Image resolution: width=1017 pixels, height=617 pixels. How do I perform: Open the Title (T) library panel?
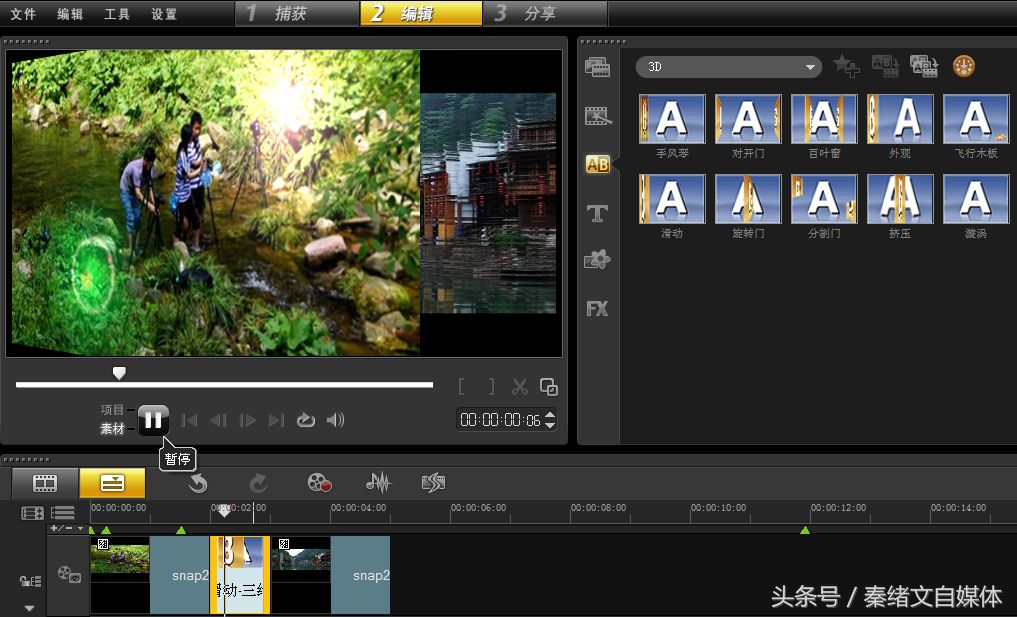point(597,213)
